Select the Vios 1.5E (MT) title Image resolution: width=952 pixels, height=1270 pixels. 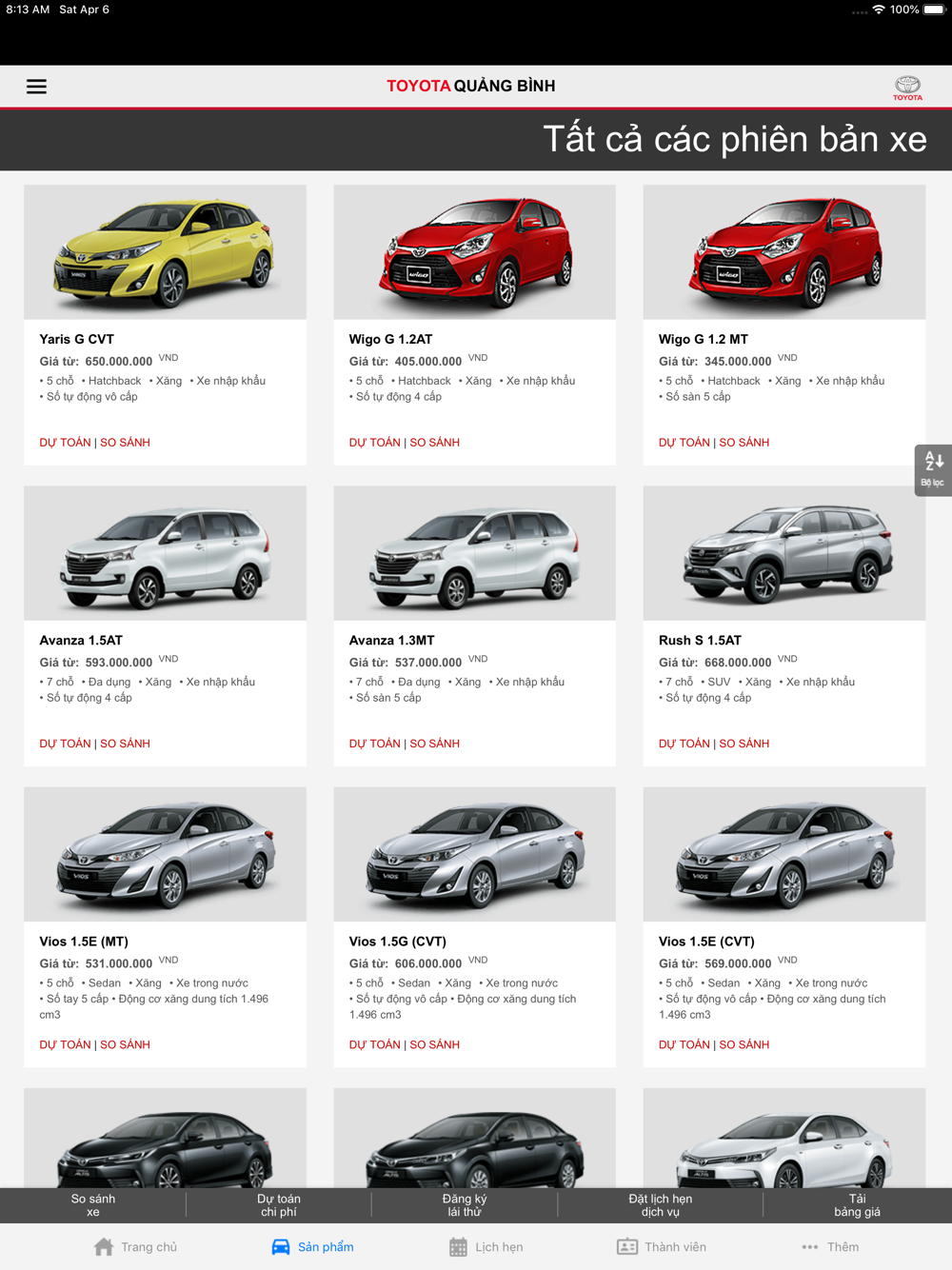84,942
